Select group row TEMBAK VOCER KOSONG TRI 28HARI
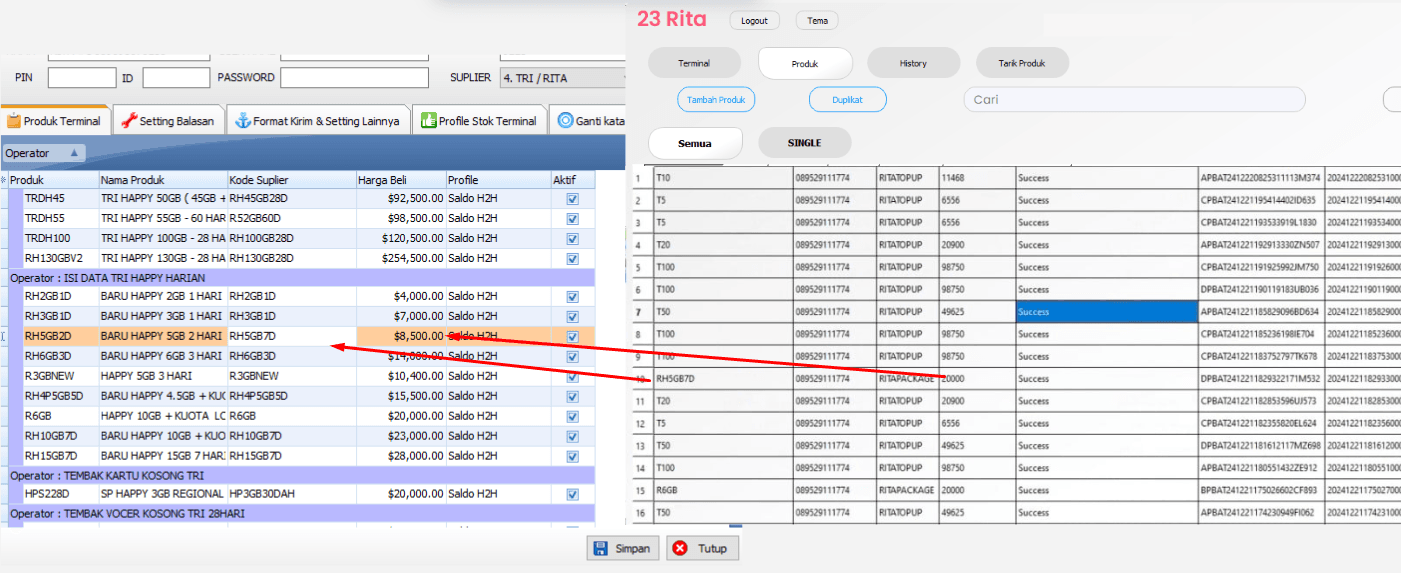 [302, 514]
